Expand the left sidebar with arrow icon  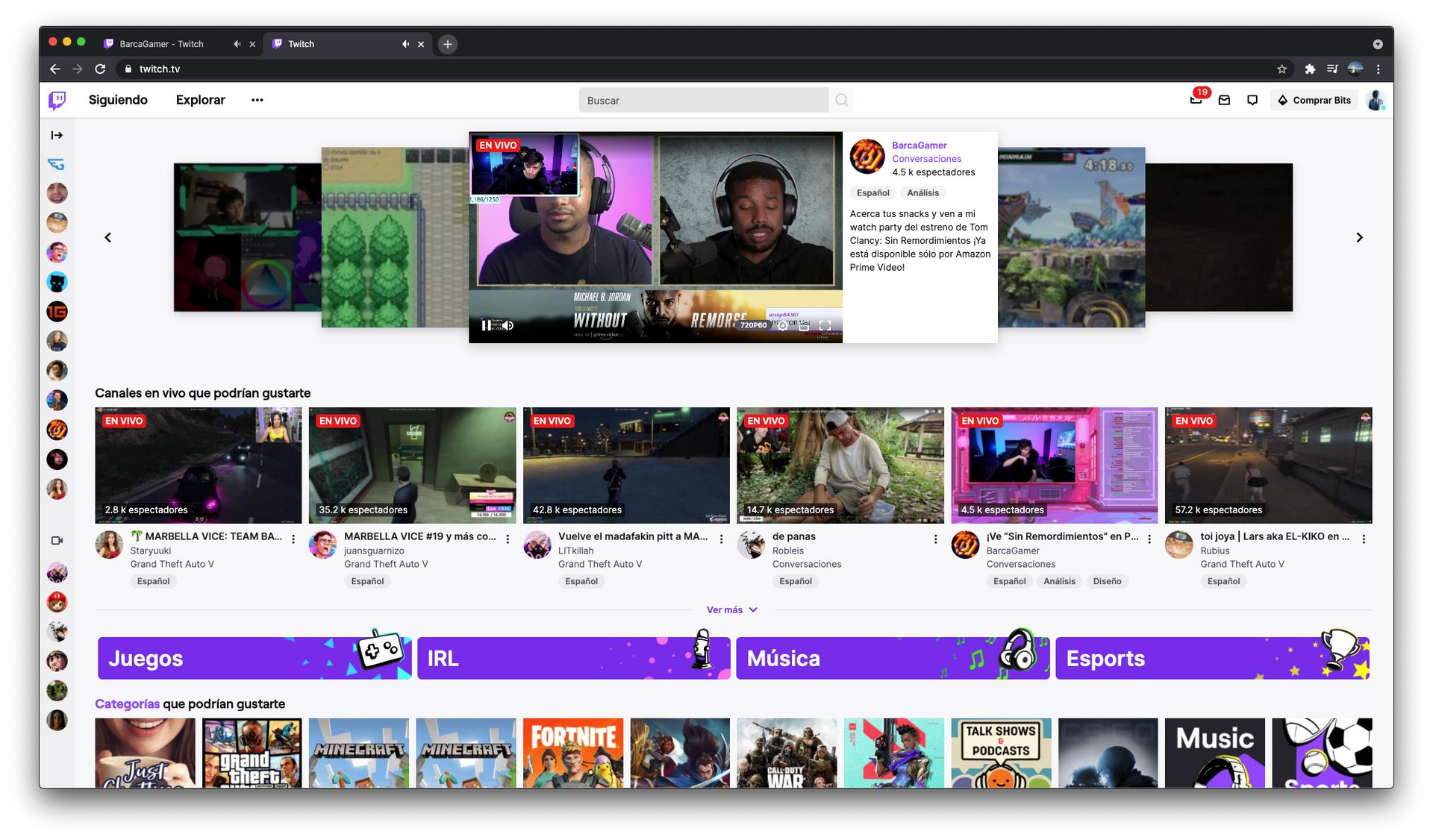click(57, 135)
